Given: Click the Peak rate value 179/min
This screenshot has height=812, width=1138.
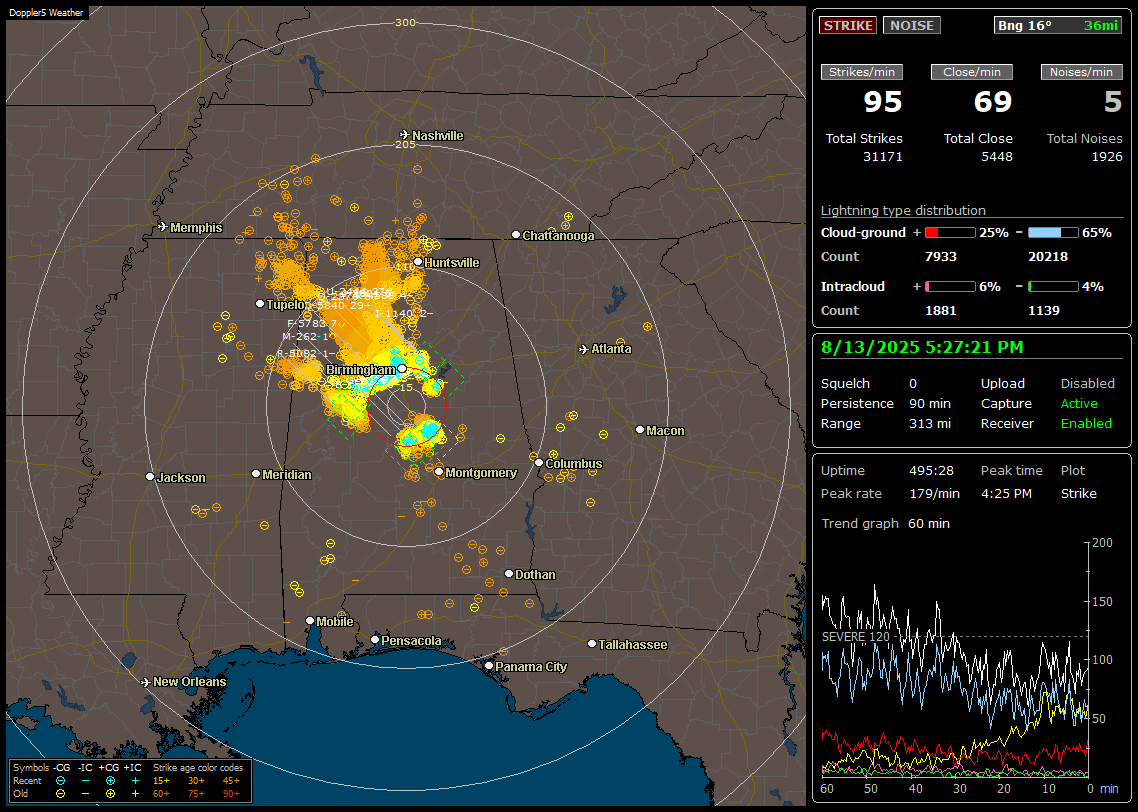Looking at the screenshot, I should pos(934,493).
